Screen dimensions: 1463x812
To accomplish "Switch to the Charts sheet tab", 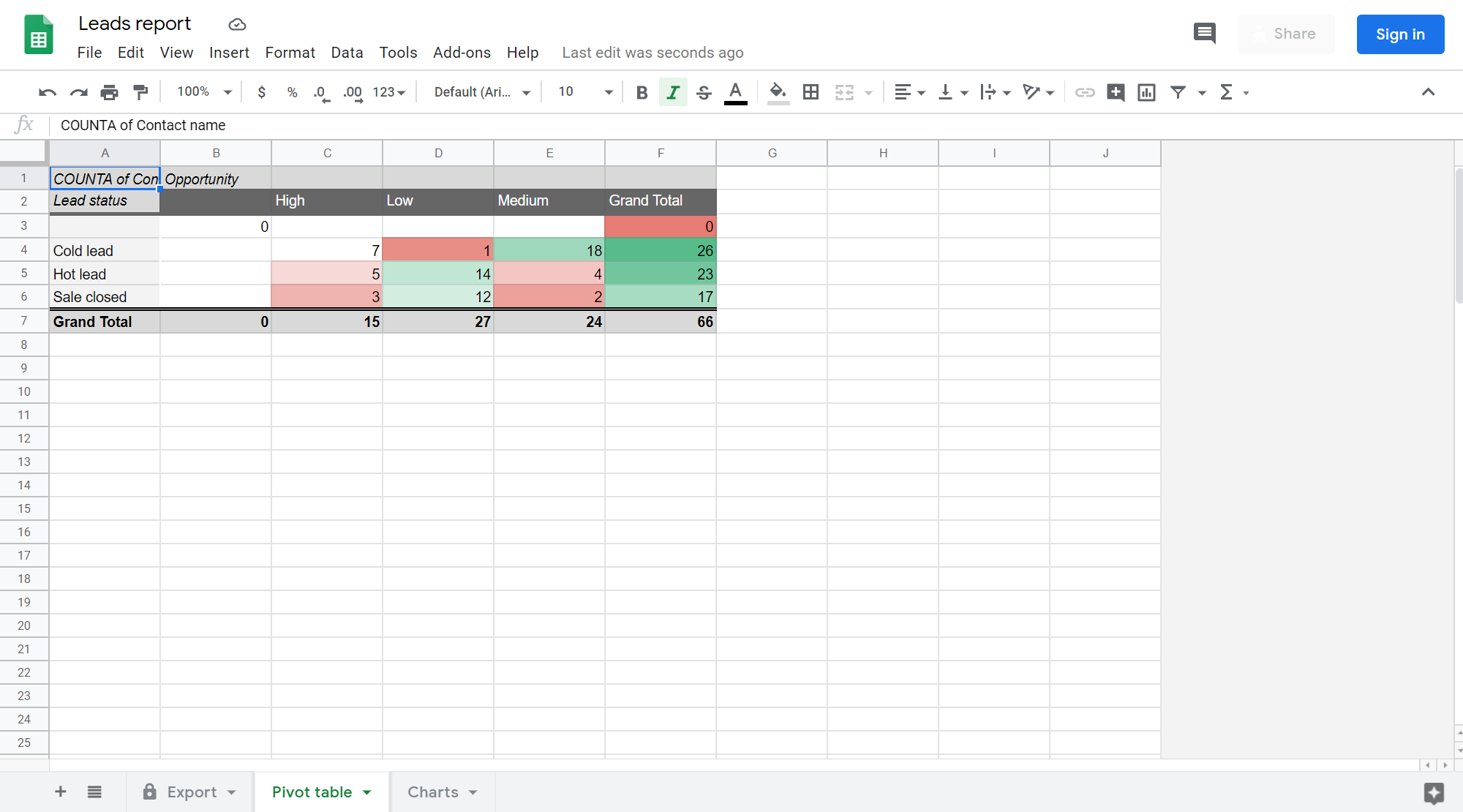I will point(433,792).
